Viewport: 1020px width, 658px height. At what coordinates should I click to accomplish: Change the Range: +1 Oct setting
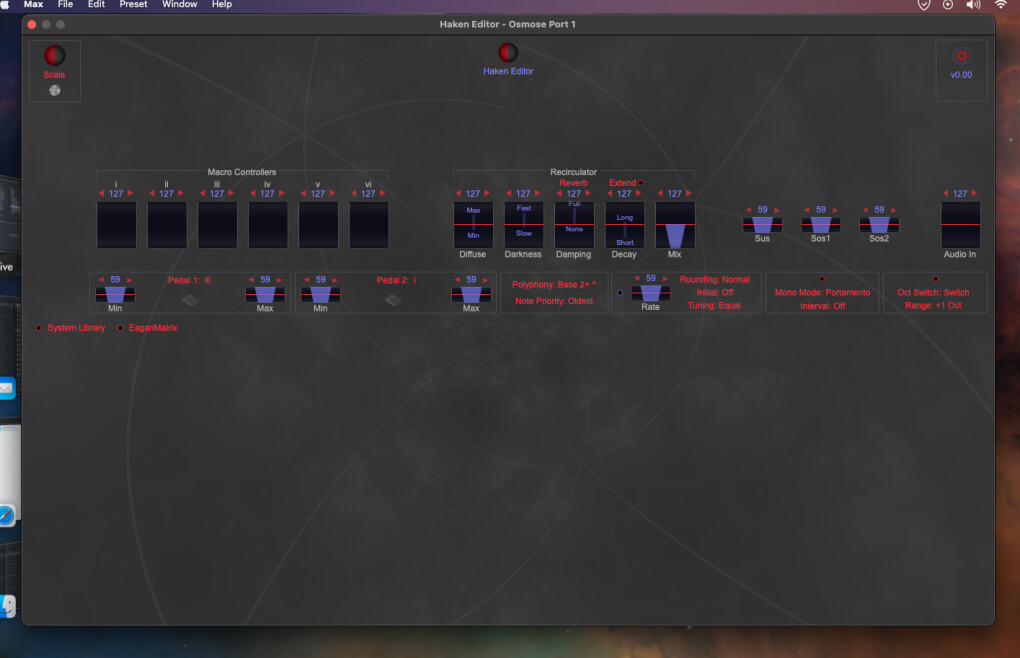point(933,306)
